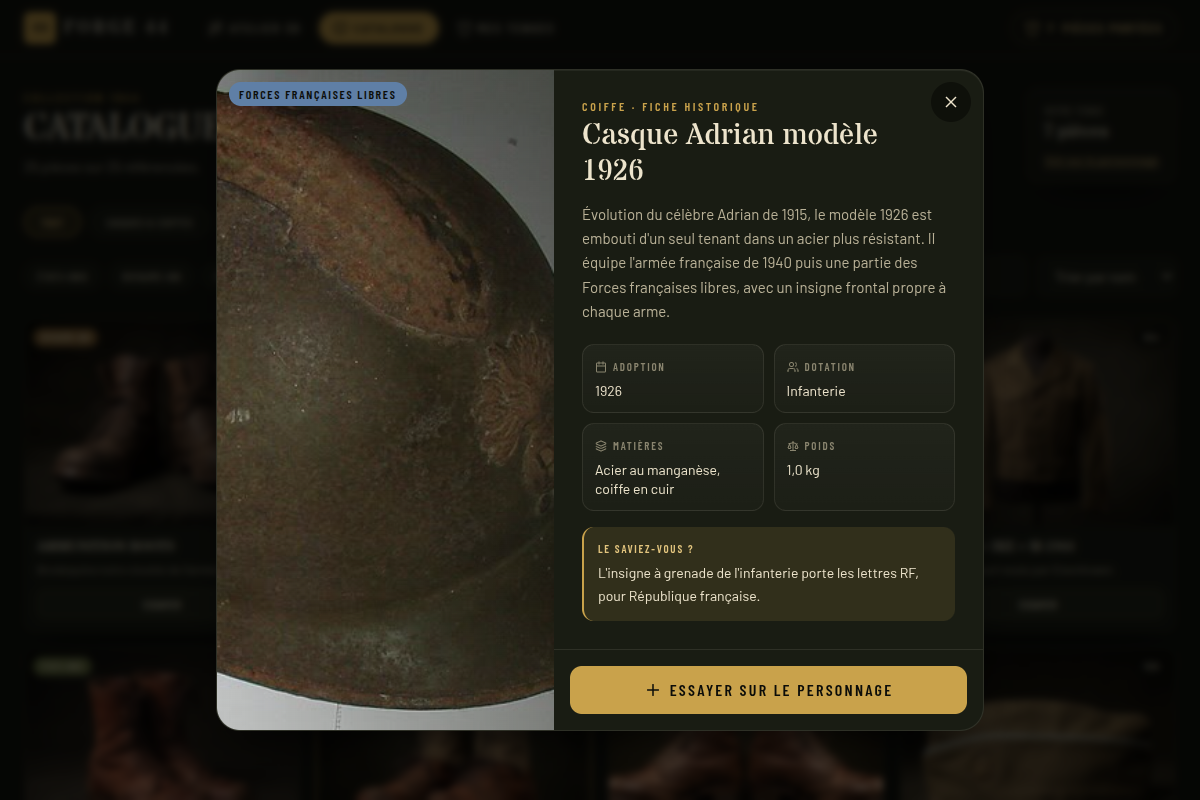Select the dotation value 'Infanterie'
This screenshot has width=1200, height=800.
coord(816,391)
